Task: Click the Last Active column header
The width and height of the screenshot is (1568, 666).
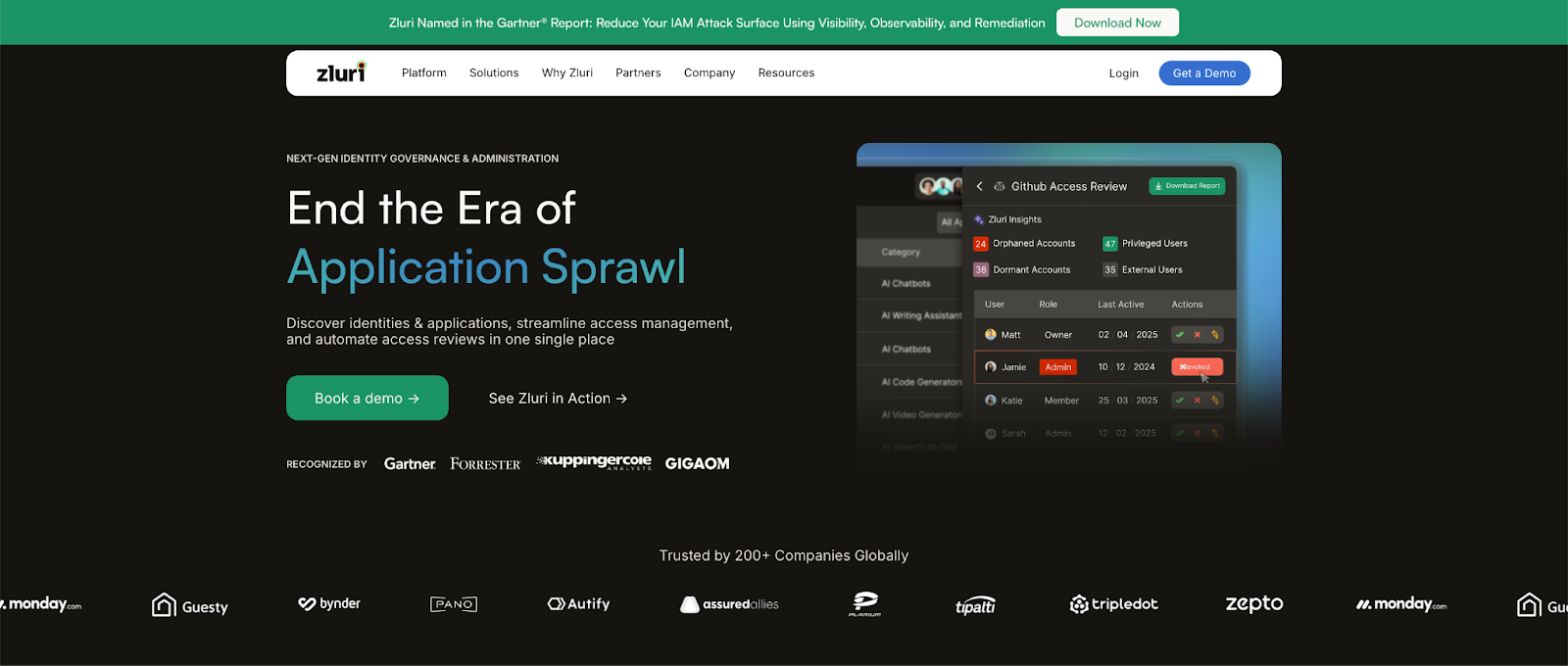Action: point(1120,305)
